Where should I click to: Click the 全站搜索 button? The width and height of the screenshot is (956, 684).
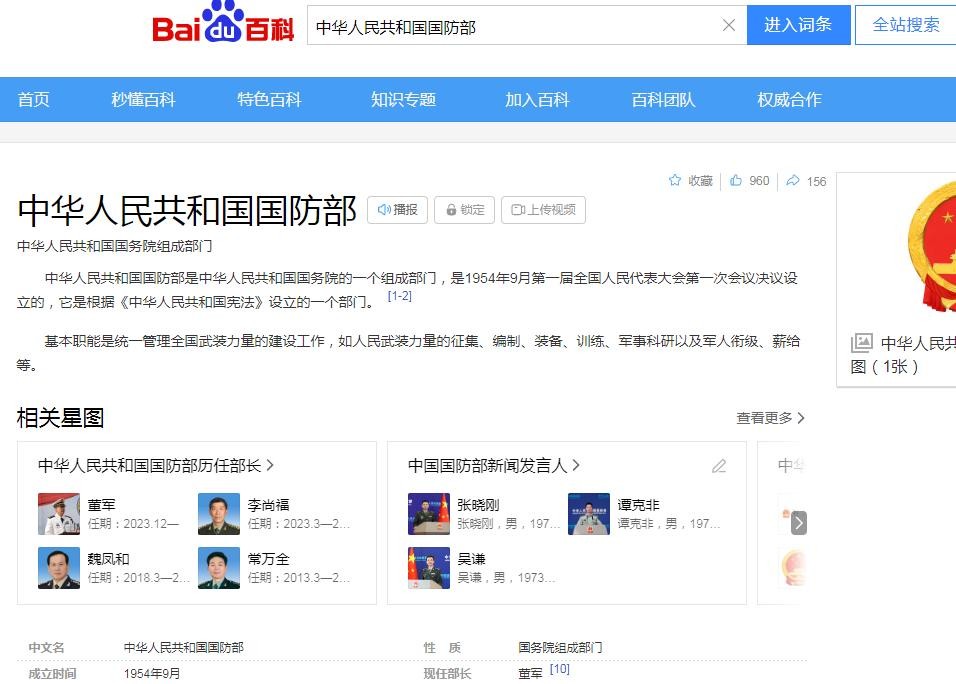pos(905,25)
